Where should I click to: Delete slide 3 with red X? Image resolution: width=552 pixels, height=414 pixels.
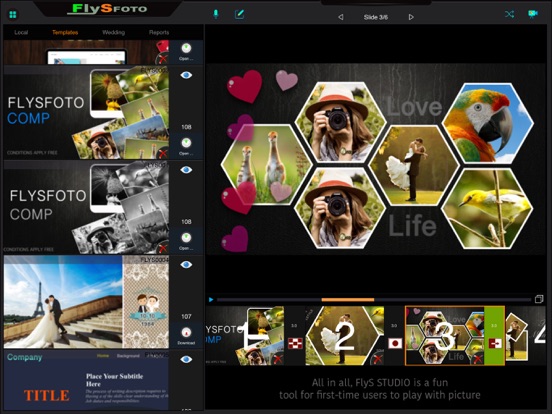click(x=477, y=359)
